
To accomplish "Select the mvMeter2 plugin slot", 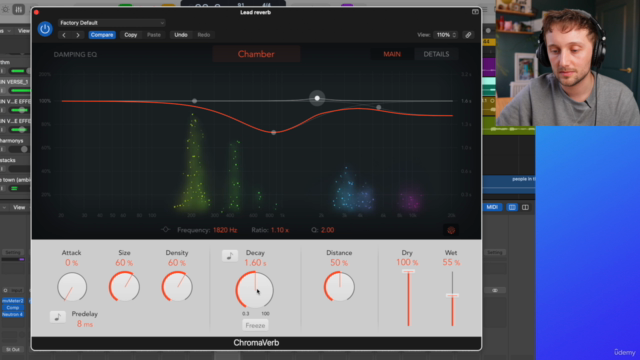I will pyautogui.click(x=13, y=301).
